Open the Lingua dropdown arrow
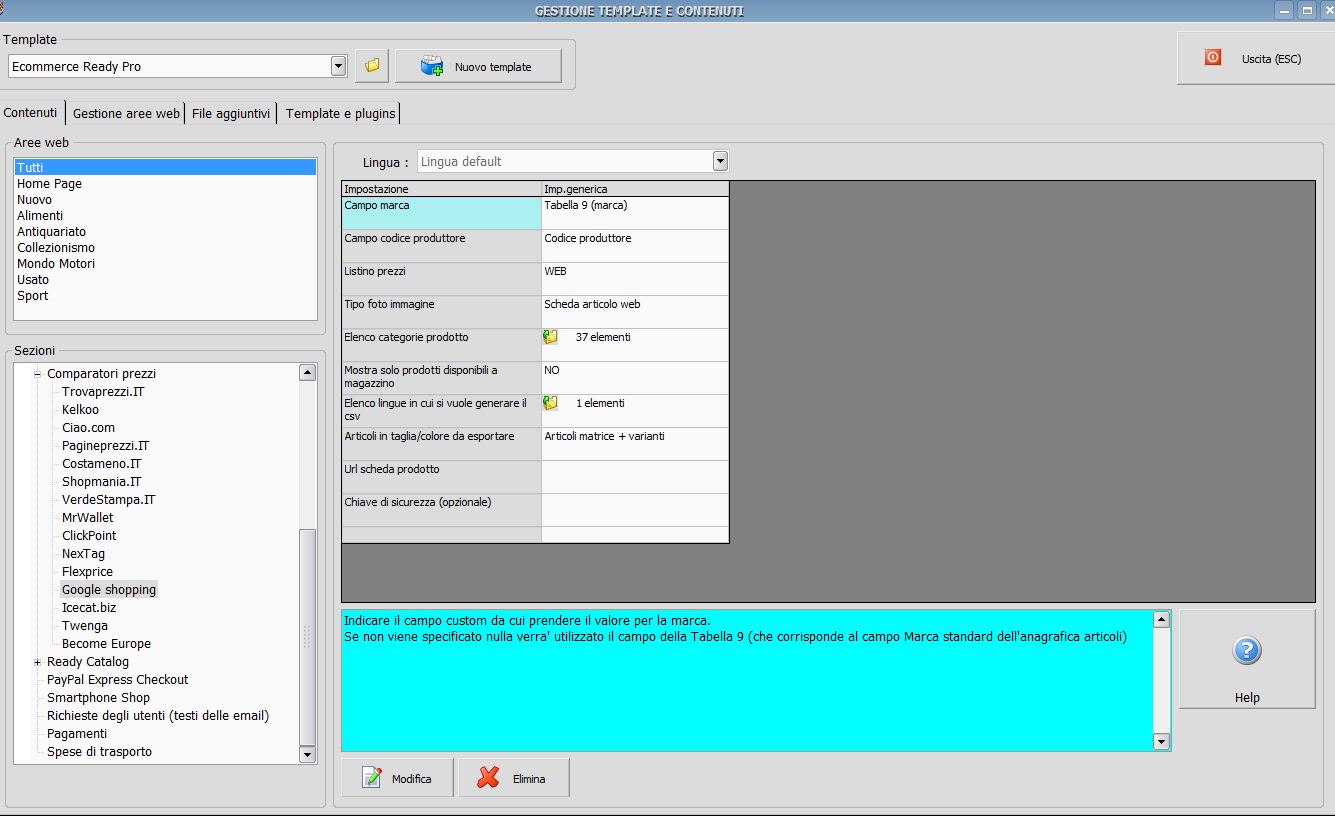The image size is (1335, 816). pos(720,161)
